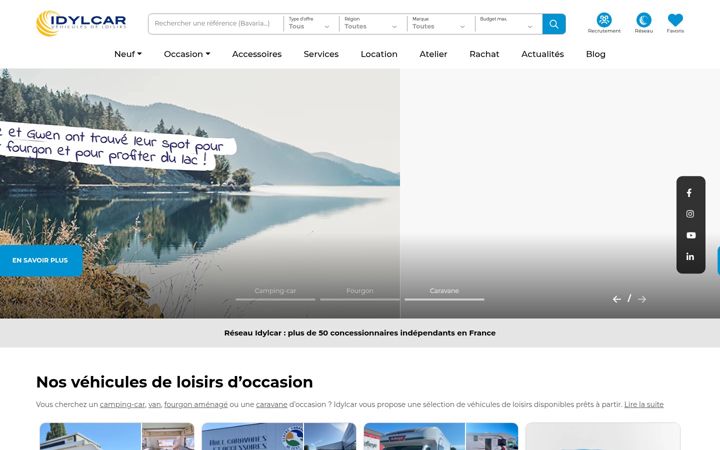Focus the reference search field
This screenshot has width=720, height=450.
coord(216,23)
